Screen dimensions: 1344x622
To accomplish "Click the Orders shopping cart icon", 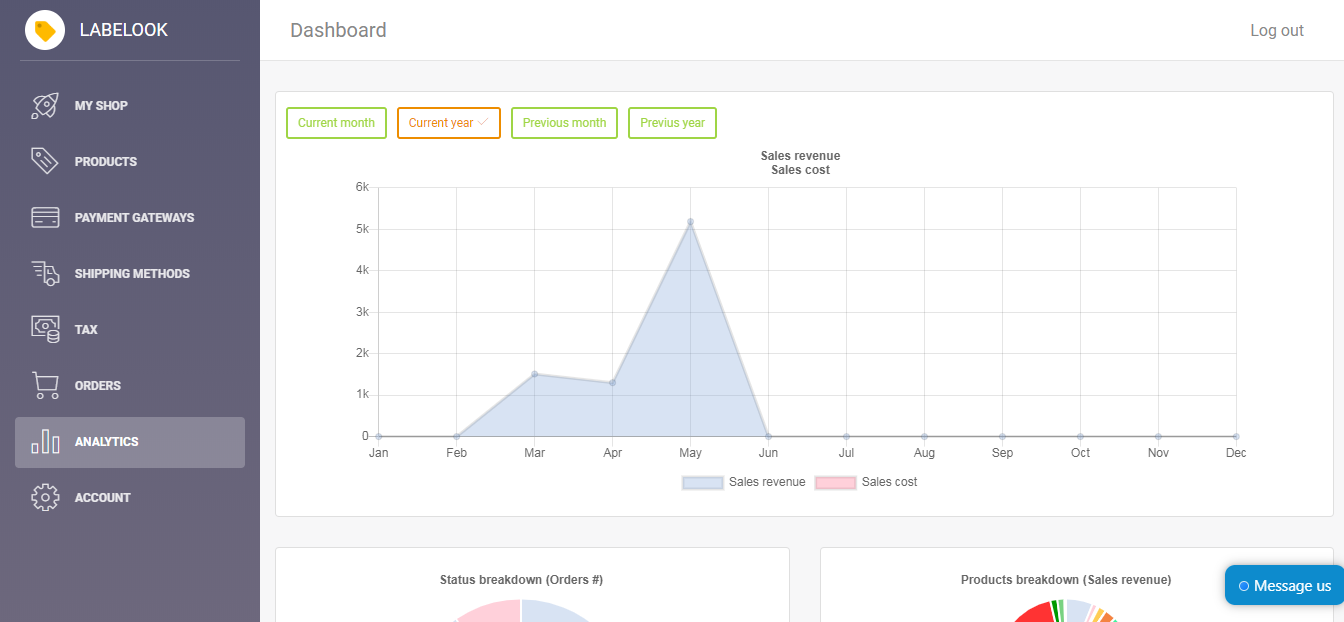I will tap(45, 385).
